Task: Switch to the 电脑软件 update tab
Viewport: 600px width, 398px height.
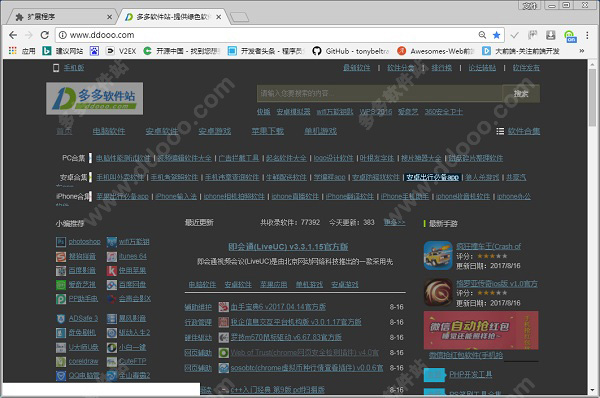Action: pyautogui.click(x=202, y=284)
